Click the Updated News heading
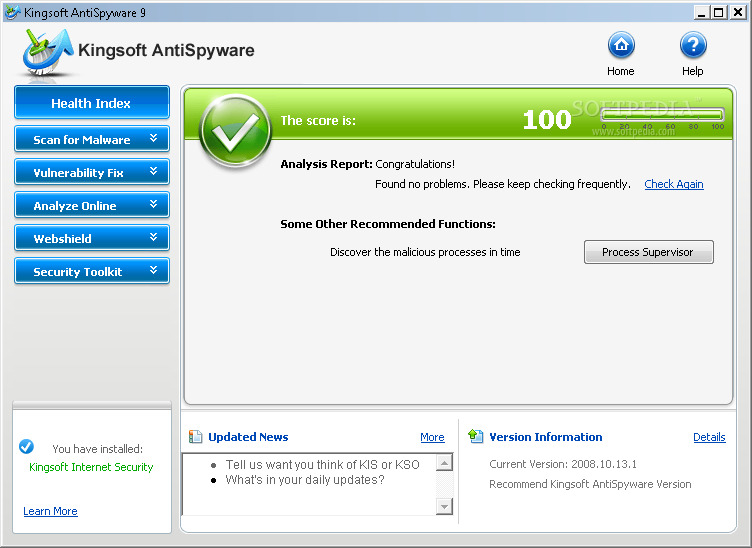The height and width of the screenshot is (548, 752). 248,437
